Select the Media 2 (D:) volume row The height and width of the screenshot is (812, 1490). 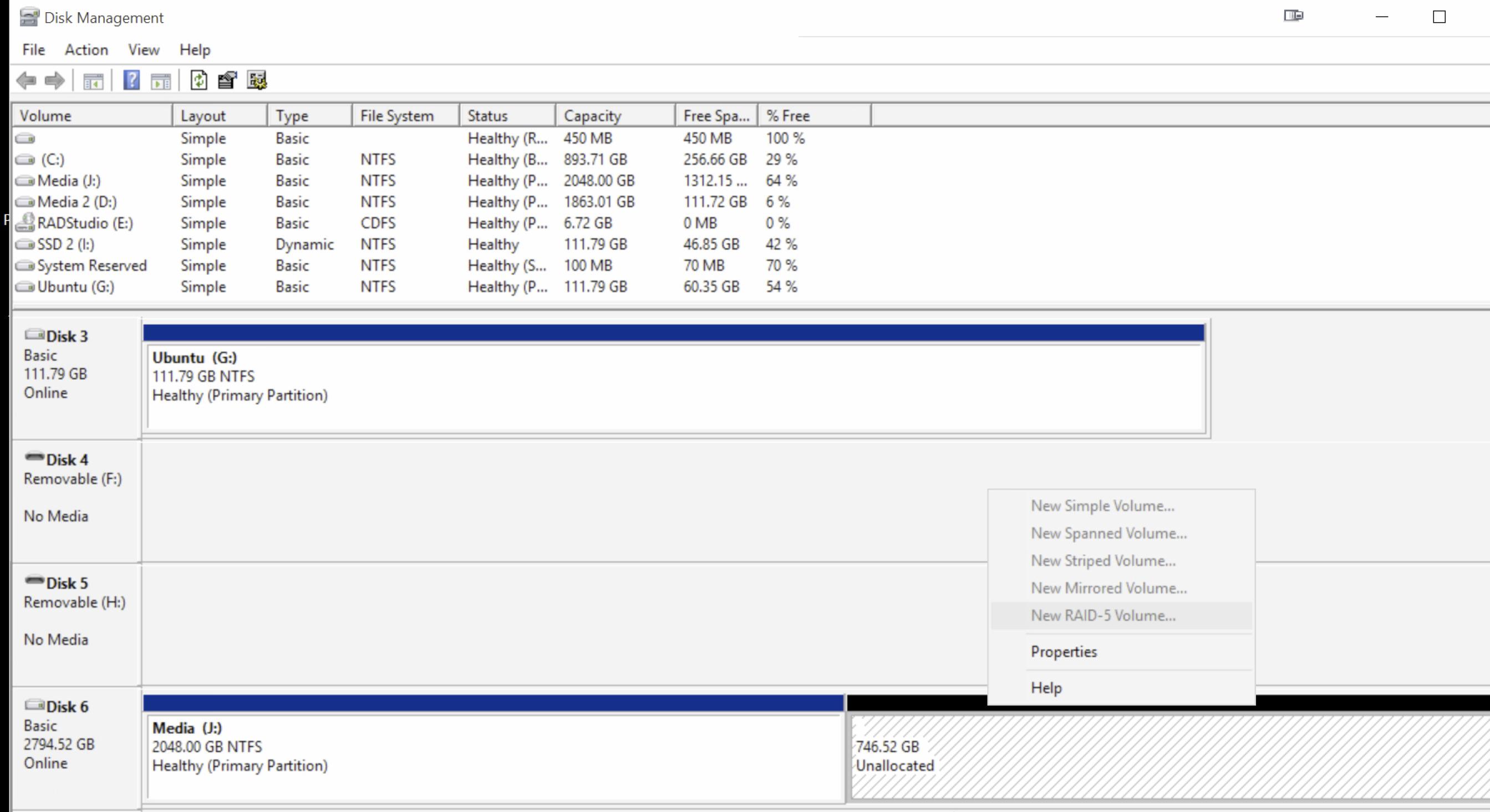(77, 202)
